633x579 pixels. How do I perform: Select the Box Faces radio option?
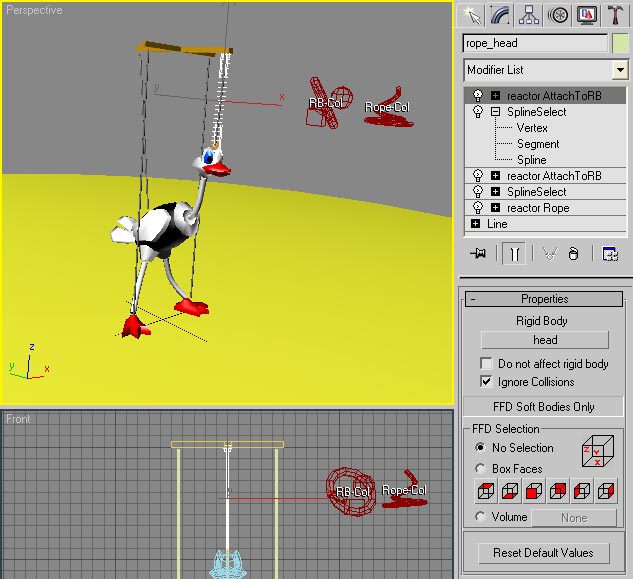(x=481, y=468)
